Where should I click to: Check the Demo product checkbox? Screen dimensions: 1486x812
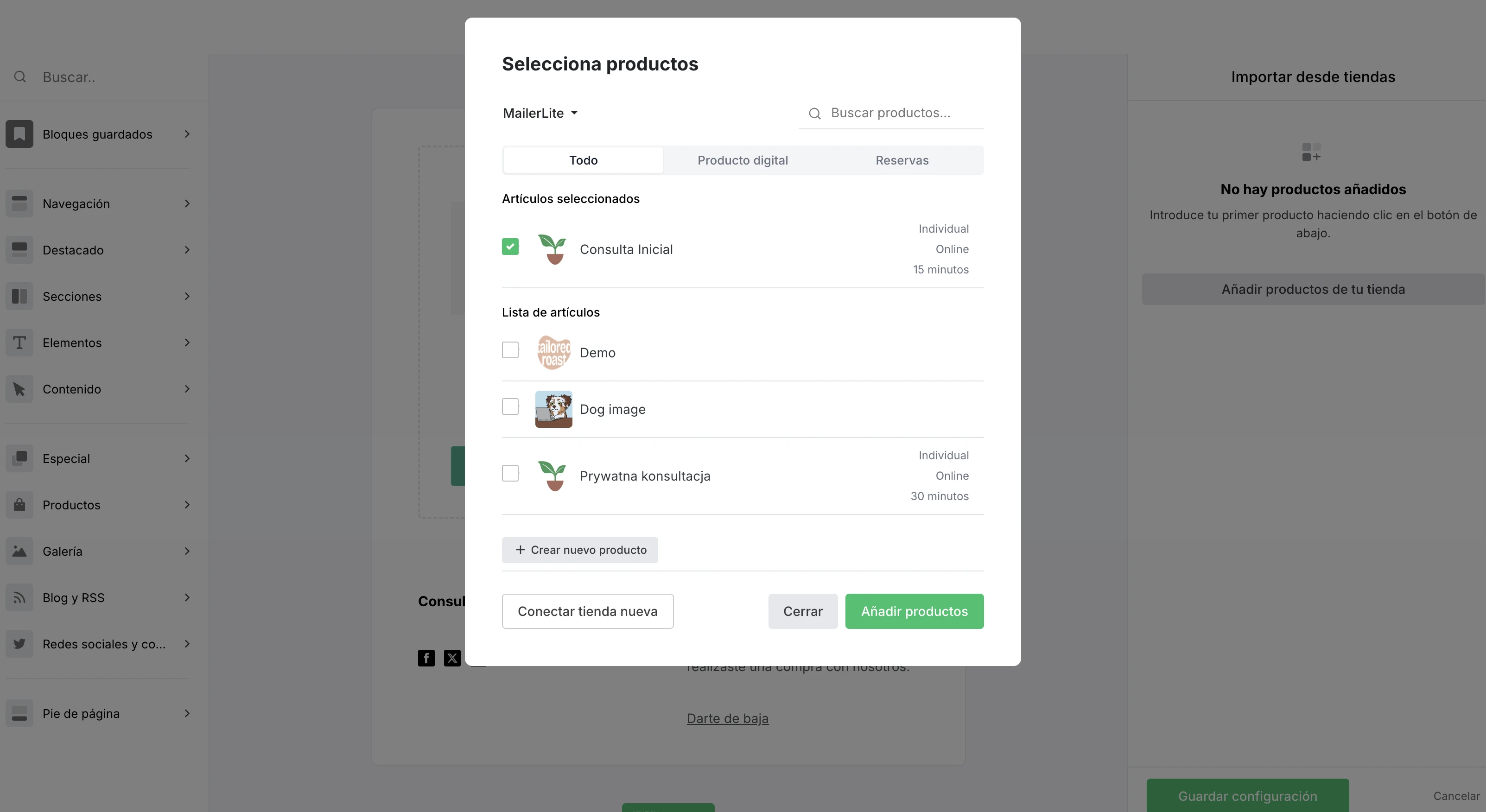pyautogui.click(x=510, y=350)
